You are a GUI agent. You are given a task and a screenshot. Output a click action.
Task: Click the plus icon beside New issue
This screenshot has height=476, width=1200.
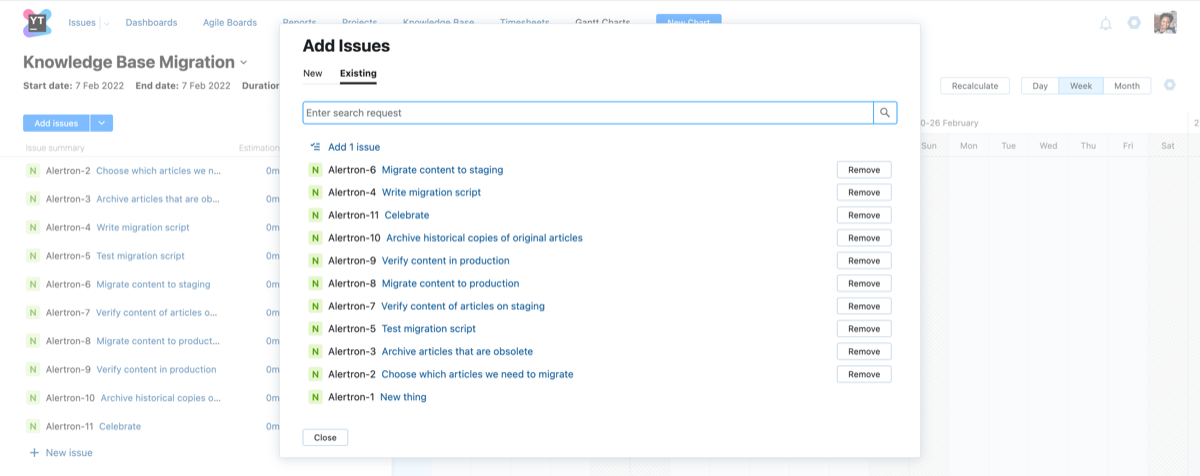(x=34, y=452)
